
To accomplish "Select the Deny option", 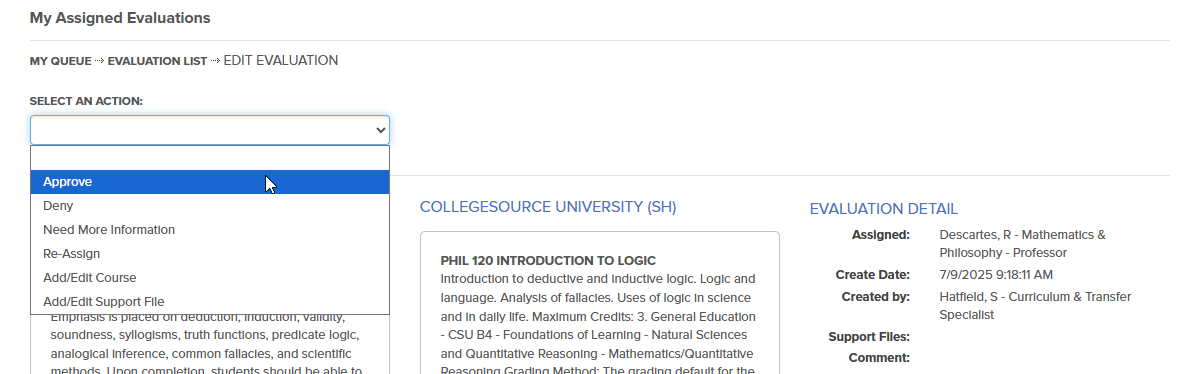I will click(x=210, y=206).
